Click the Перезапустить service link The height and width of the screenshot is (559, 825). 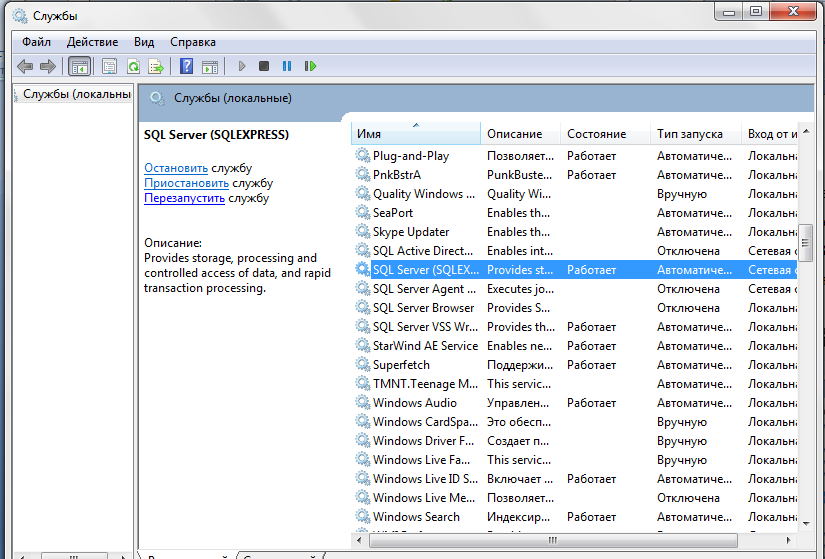(x=184, y=198)
